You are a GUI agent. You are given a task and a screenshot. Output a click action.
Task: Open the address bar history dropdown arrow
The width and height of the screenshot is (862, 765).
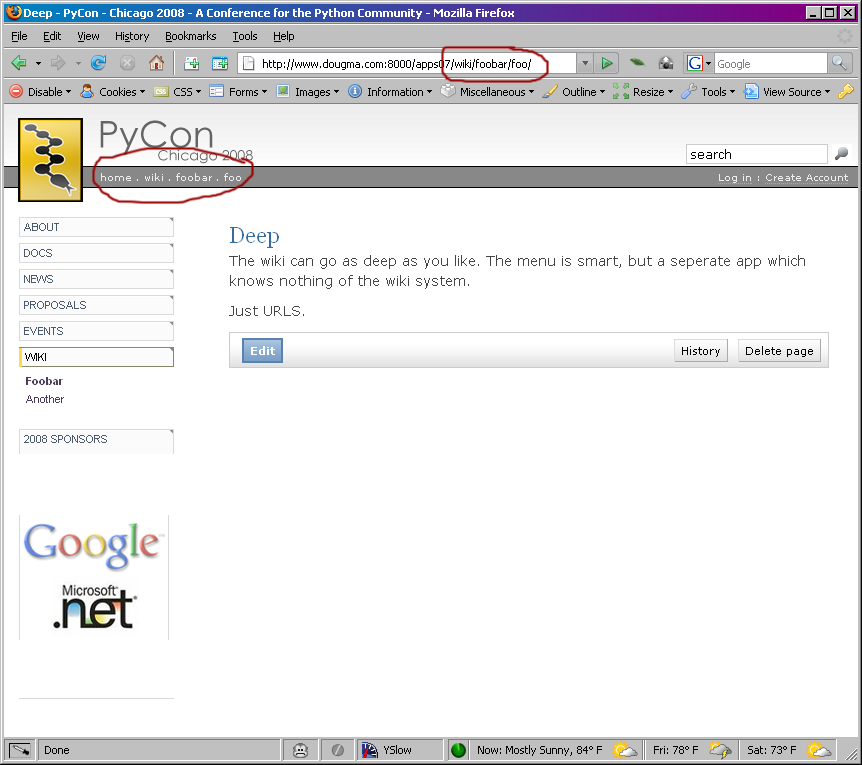point(585,63)
